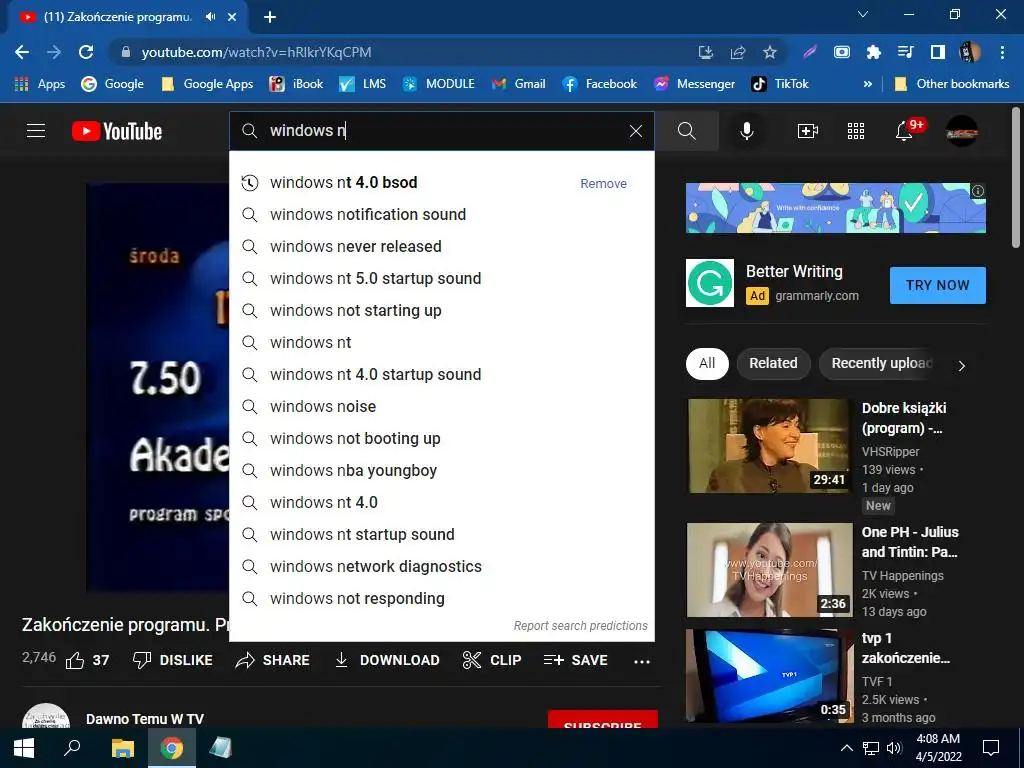Viewport: 1024px width, 768px height.
Task: Start voice search with the microphone
Action: 746,131
